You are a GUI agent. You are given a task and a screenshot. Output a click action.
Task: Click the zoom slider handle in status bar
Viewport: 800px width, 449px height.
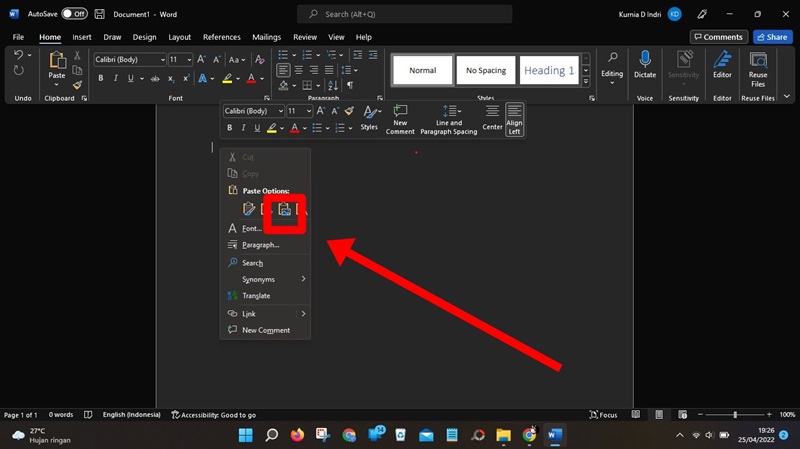735,415
